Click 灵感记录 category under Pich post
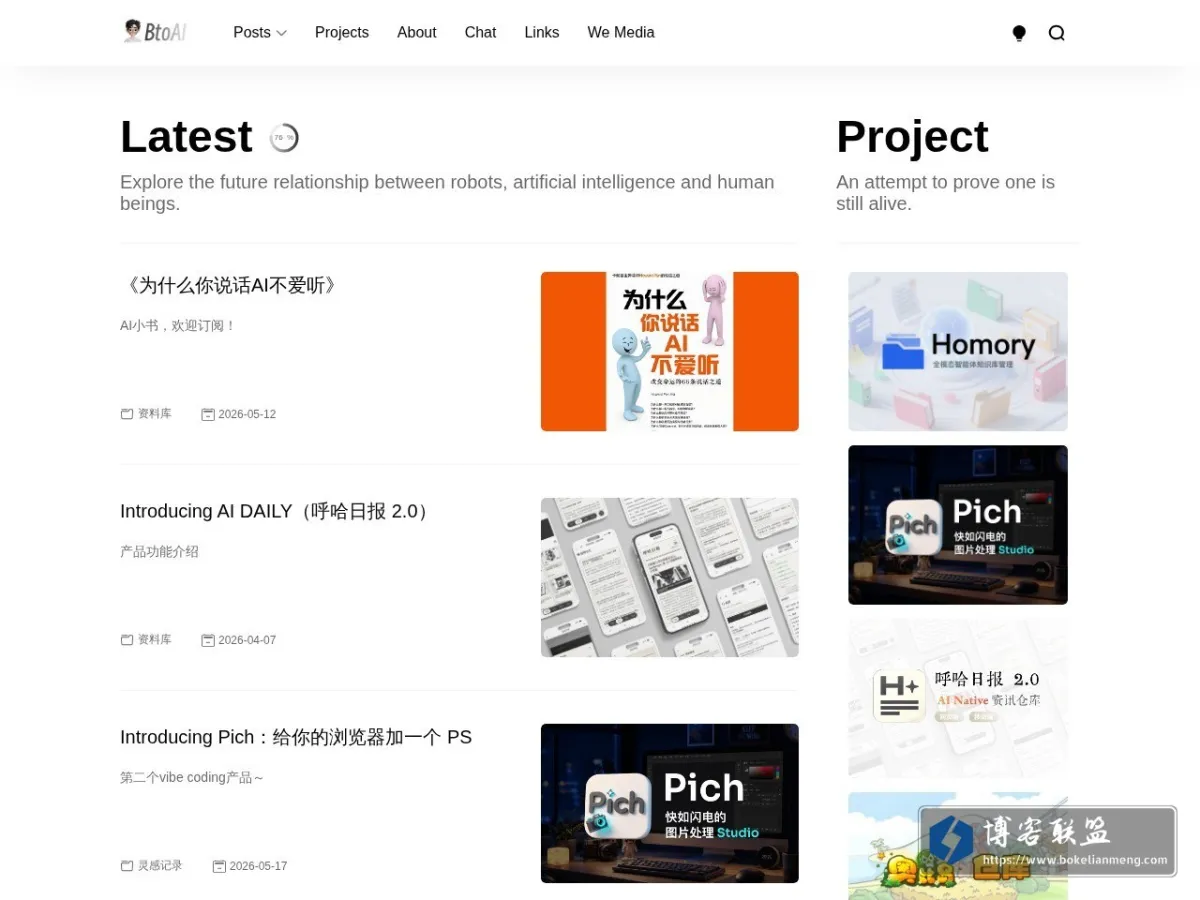 coord(160,866)
